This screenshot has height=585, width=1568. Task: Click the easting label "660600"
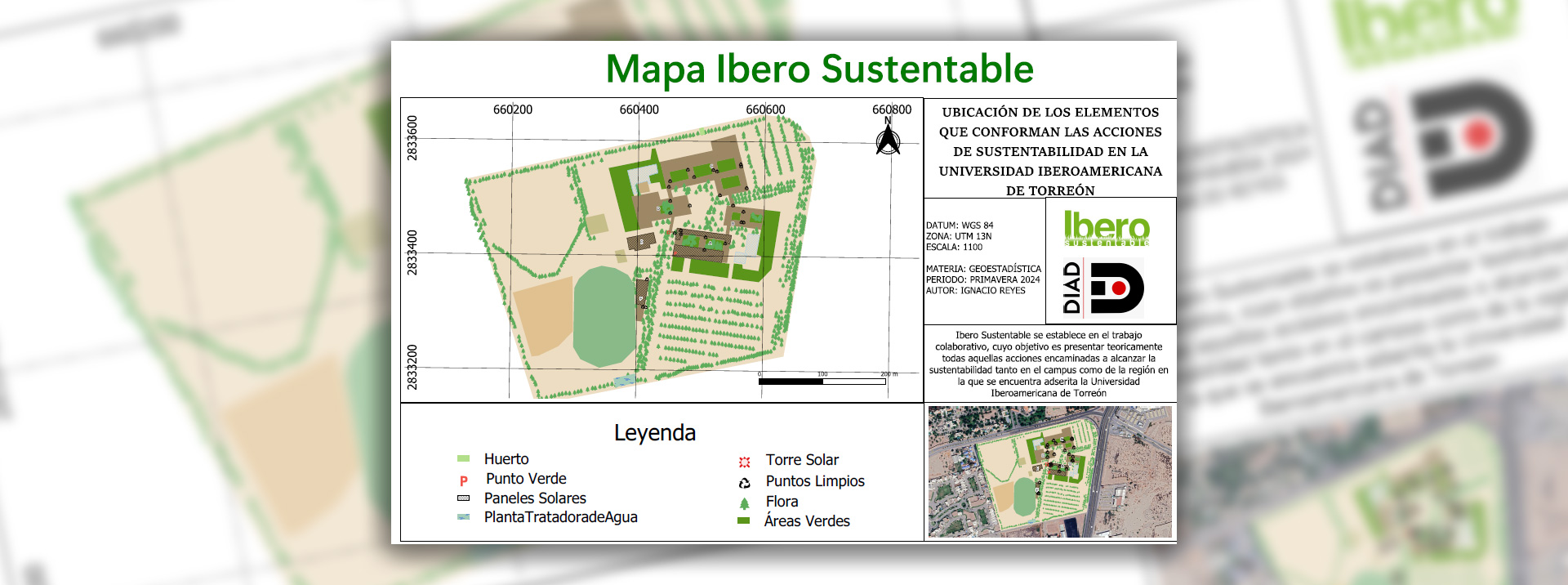point(765,109)
